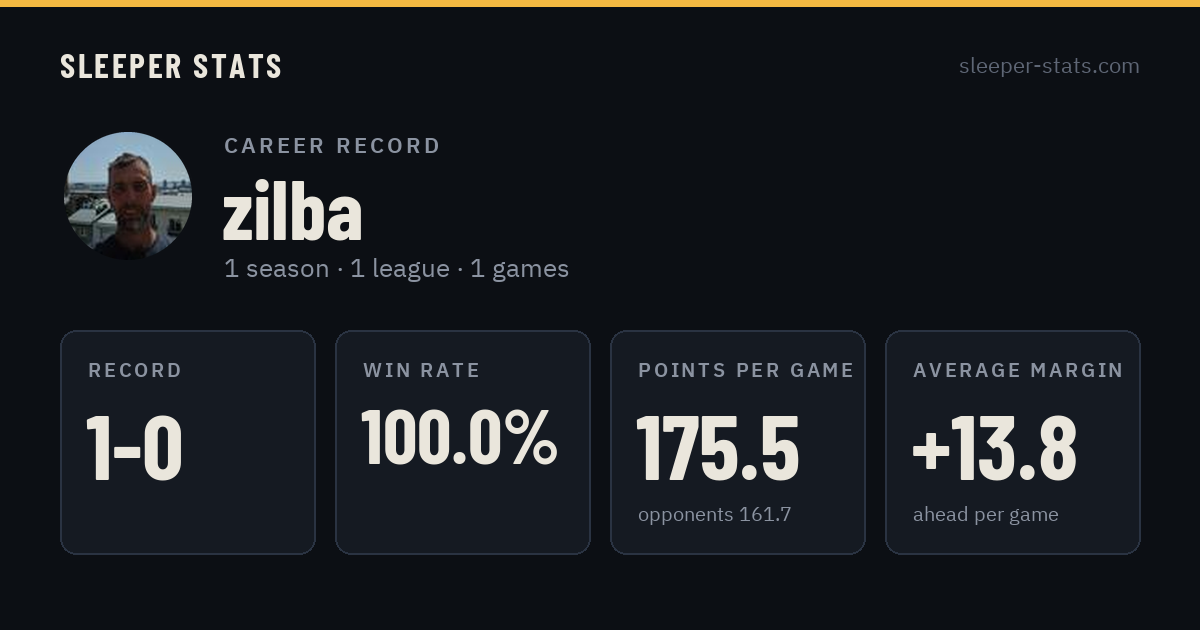Click the WIN RATE label text
Screen dimensions: 1200x630
coord(422,371)
